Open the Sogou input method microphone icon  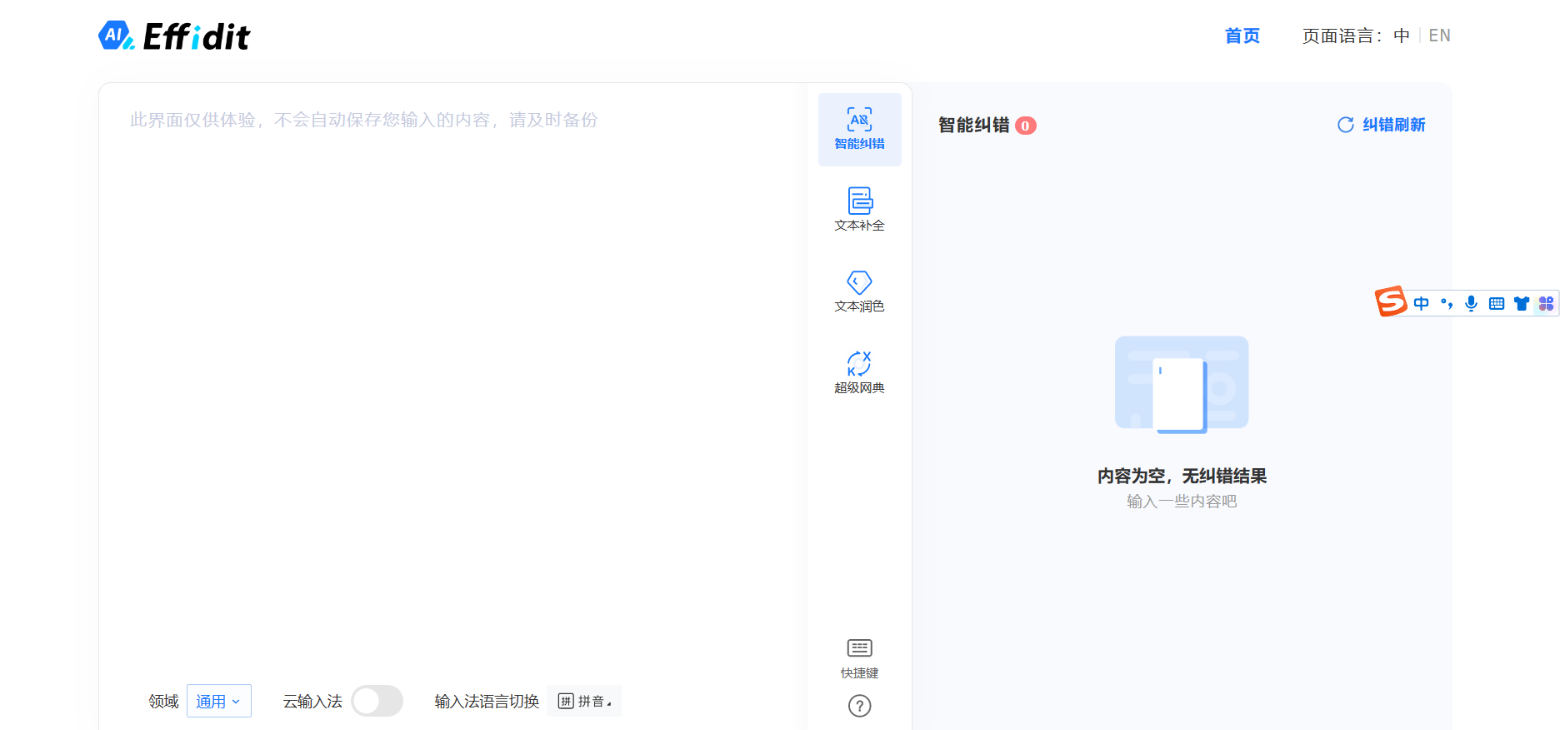pyautogui.click(x=1471, y=302)
